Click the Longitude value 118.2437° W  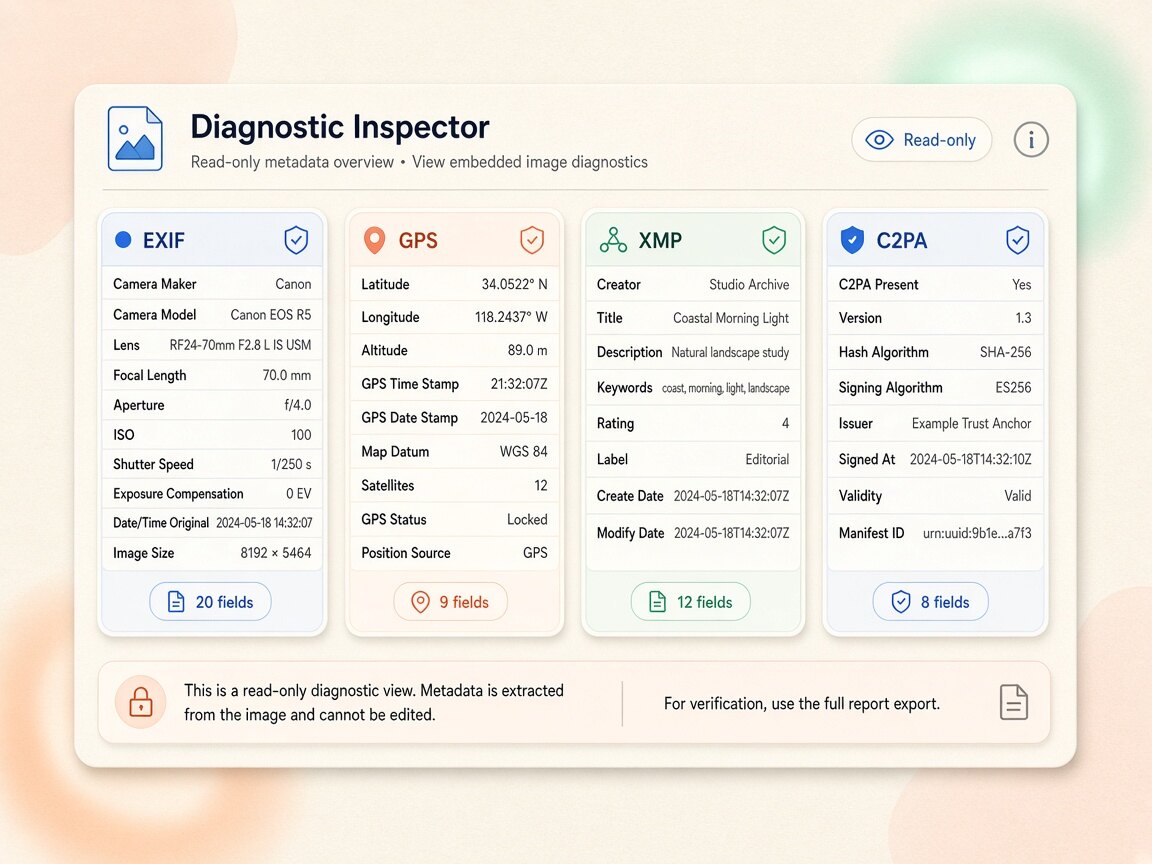click(511, 317)
